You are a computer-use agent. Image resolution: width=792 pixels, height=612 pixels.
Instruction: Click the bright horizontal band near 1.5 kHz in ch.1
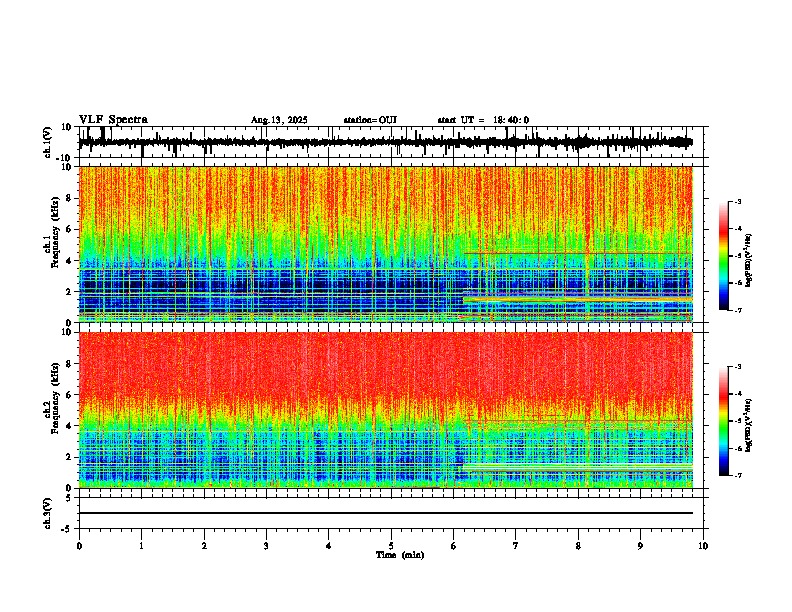pyautogui.click(x=578, y=300)
